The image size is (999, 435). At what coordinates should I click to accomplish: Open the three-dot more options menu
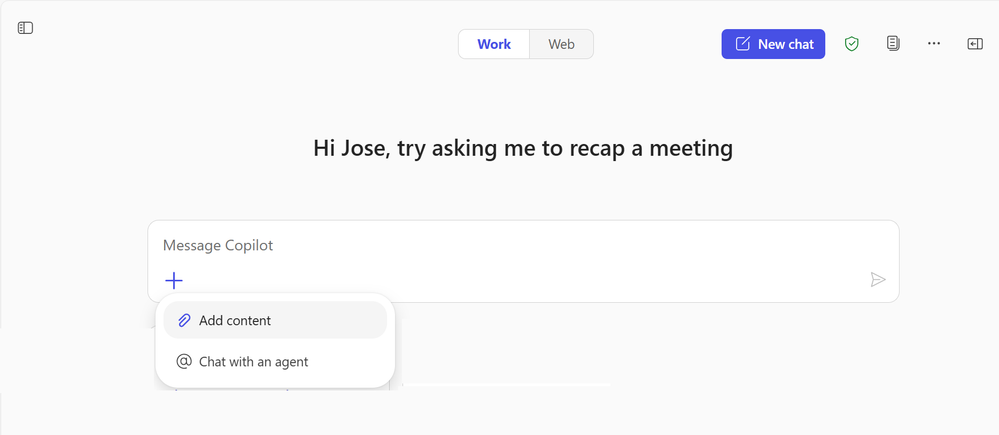[934, 44]
